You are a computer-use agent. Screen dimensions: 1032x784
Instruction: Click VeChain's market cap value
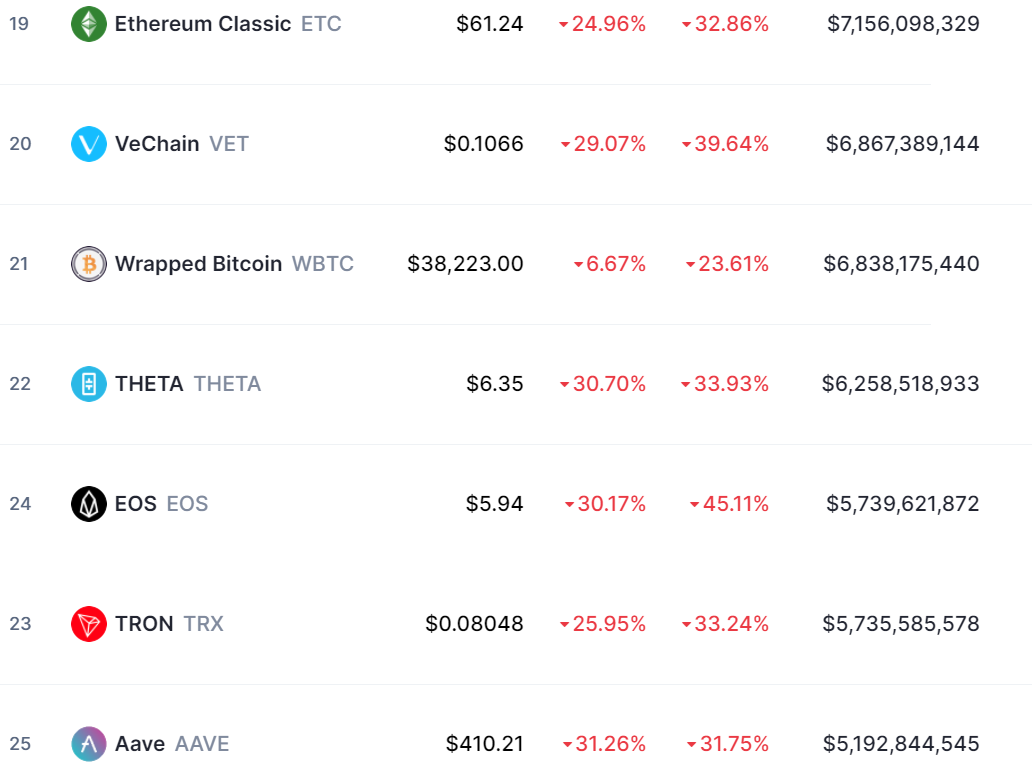[x=902, y=144]
